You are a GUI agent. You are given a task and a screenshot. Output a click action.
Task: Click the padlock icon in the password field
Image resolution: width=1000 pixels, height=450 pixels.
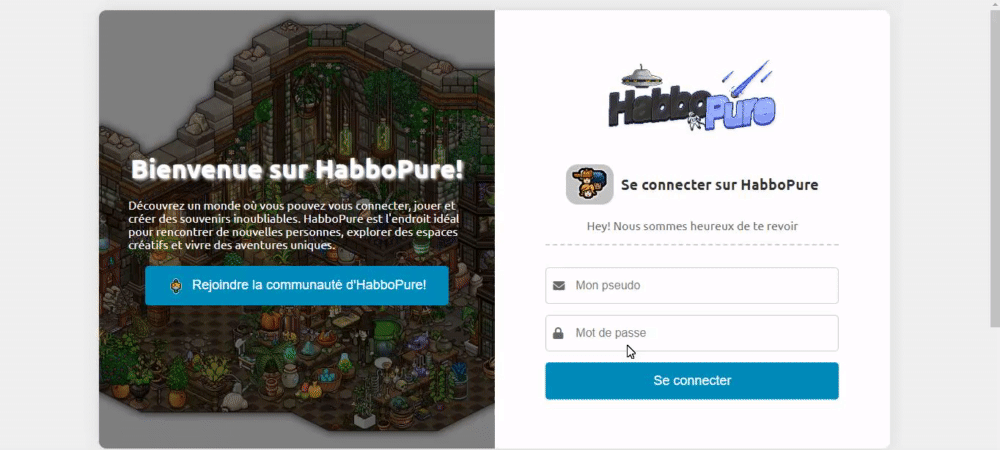[558, 333]
